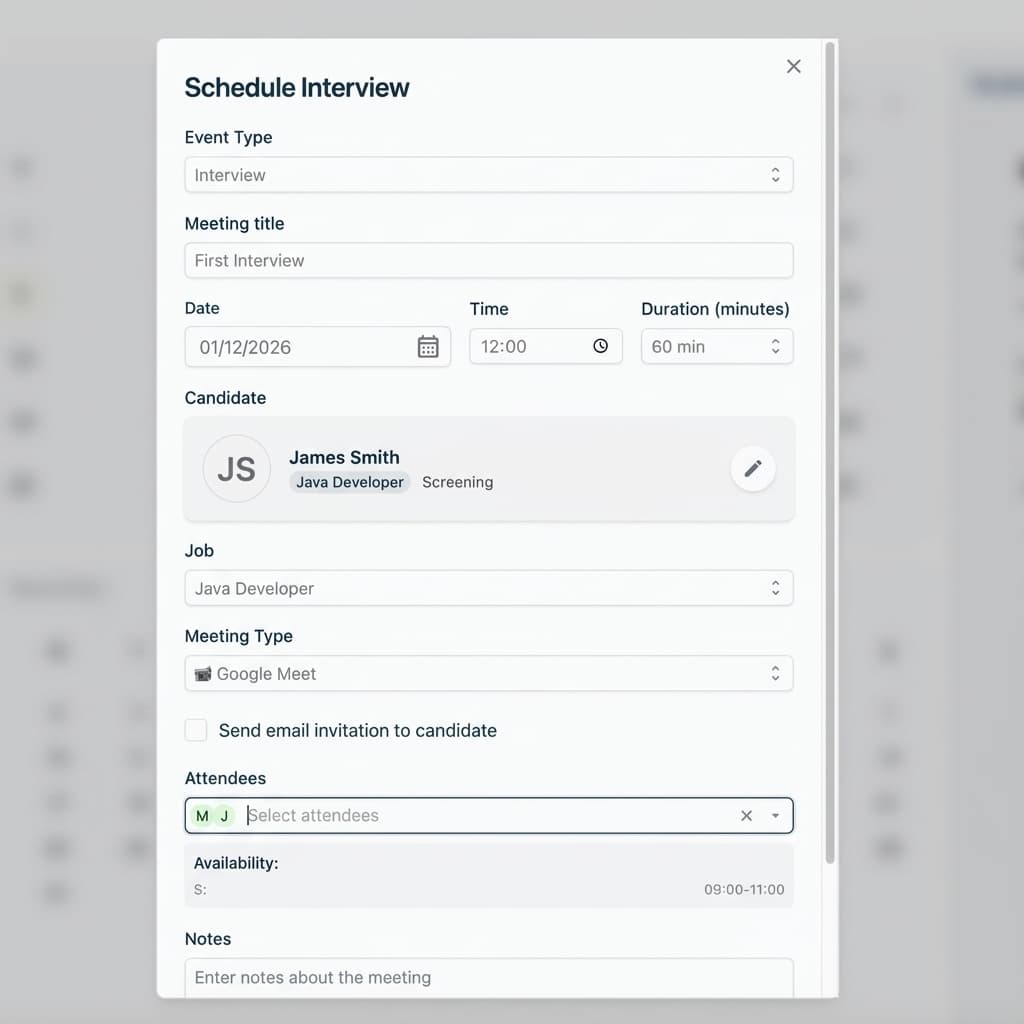Click the JS avatar for James Smith
The height and width of the screenshot is (1024, 1024).
pyautogui.click(x=236, y=468)
